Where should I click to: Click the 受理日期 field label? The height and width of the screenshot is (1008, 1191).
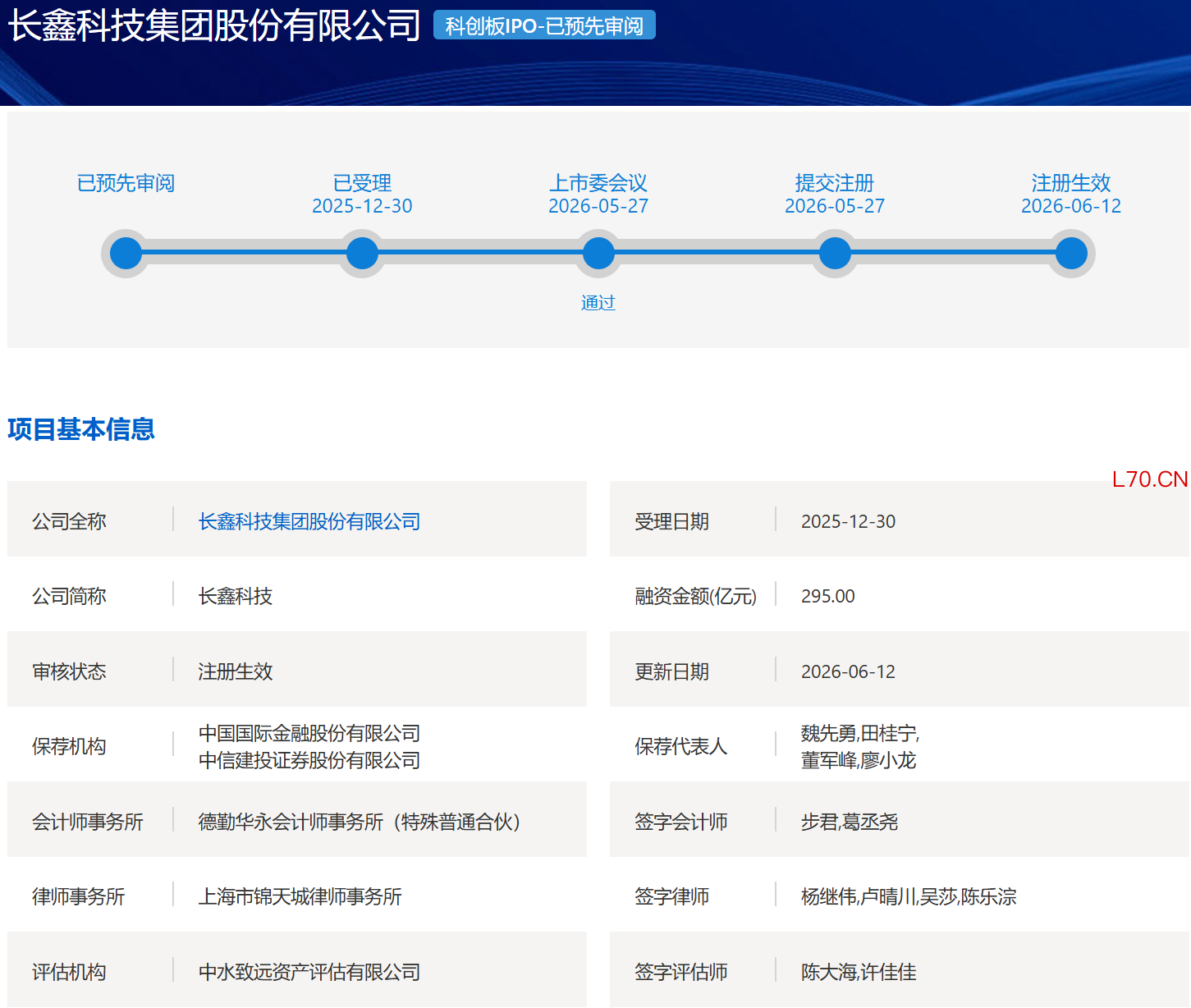click(x=672, y=521)
